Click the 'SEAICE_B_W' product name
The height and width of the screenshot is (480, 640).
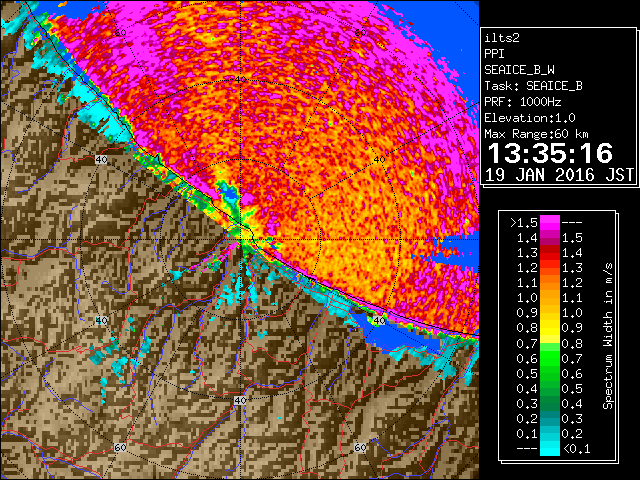(519, 70)
